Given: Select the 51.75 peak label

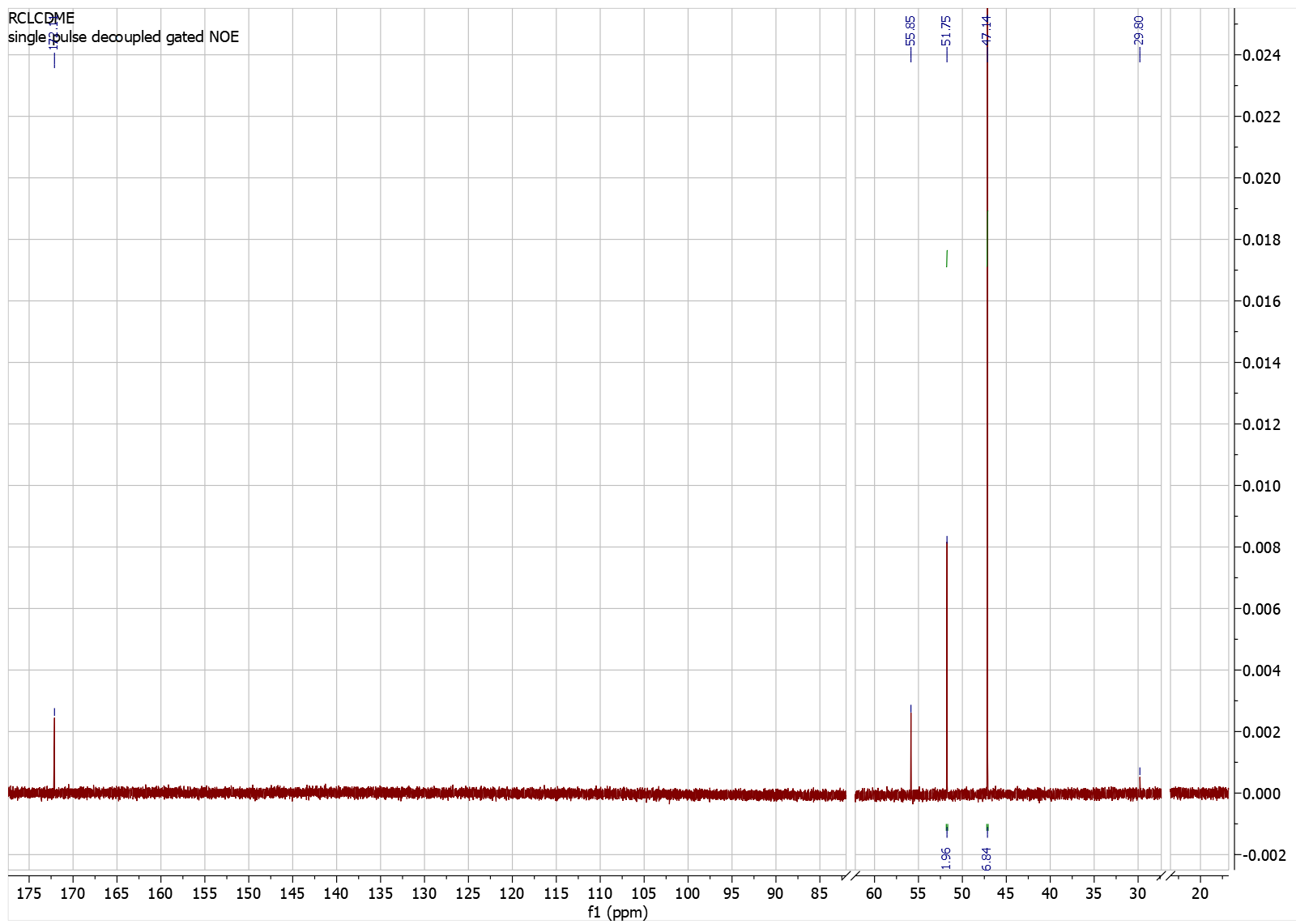Looking at the screenshot, I should click(946, 31).
